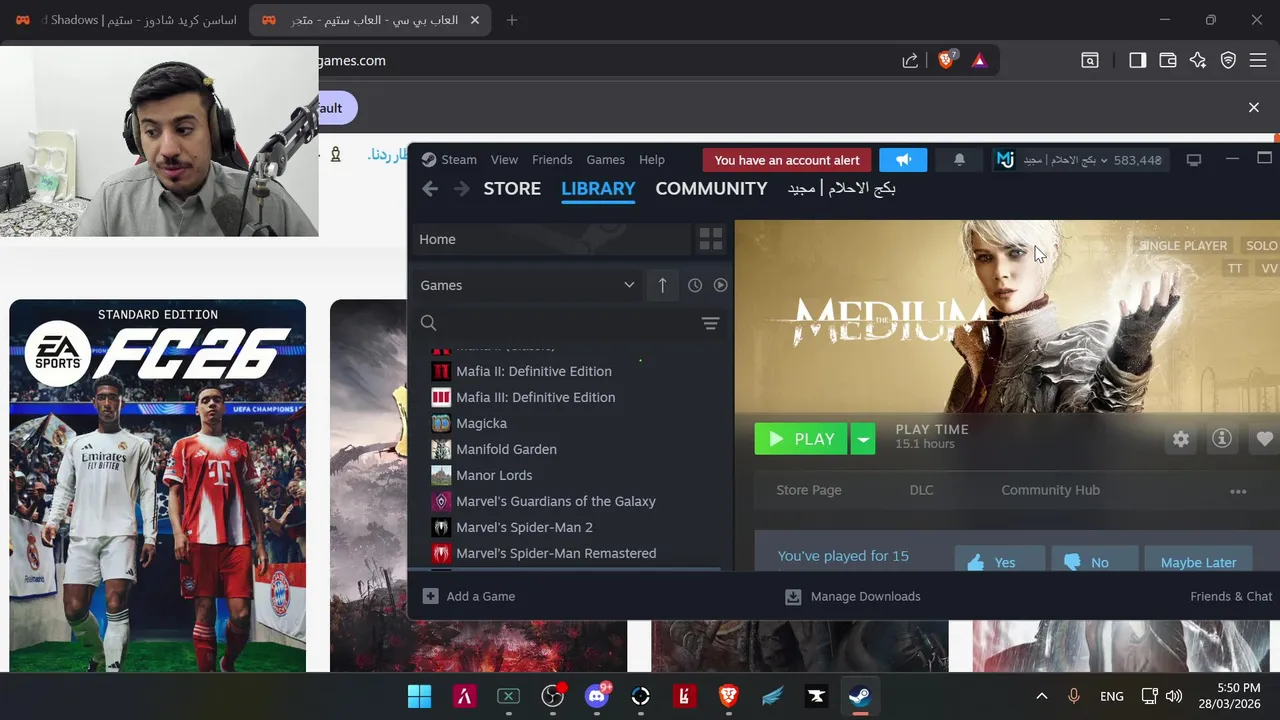Go to Steam STORE tab
The height and width of the screenshot is (720, 1280).
(x=512, y=189)
